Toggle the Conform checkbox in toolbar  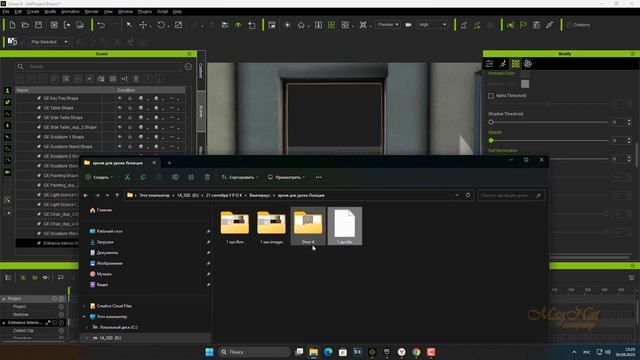(569, 25)
